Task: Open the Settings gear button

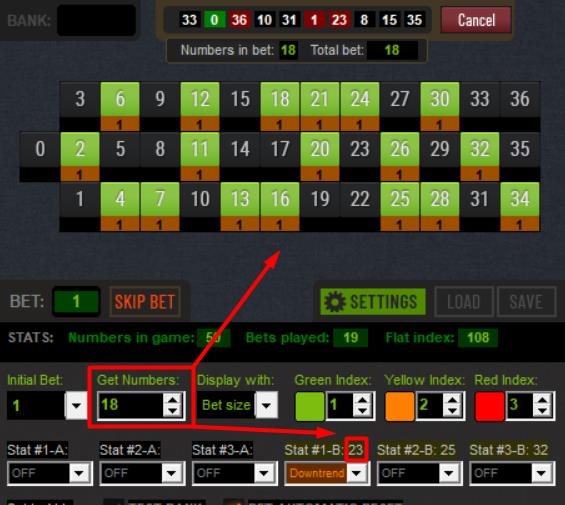Action: 373,302
